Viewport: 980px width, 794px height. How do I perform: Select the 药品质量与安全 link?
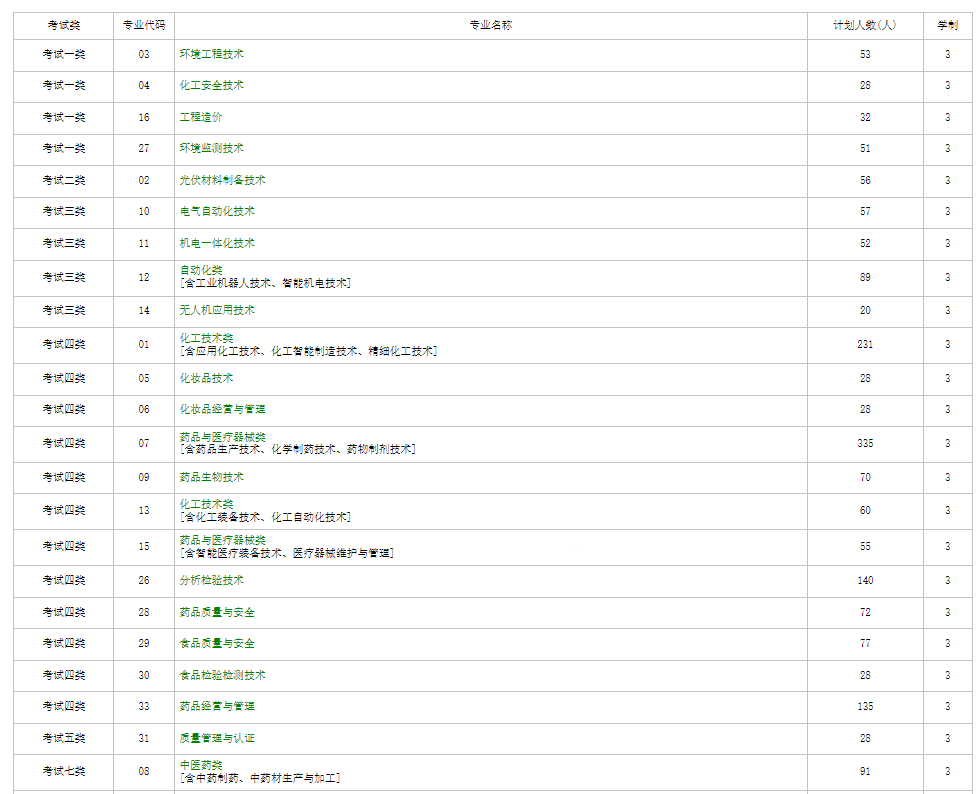[x=217, y=612]
